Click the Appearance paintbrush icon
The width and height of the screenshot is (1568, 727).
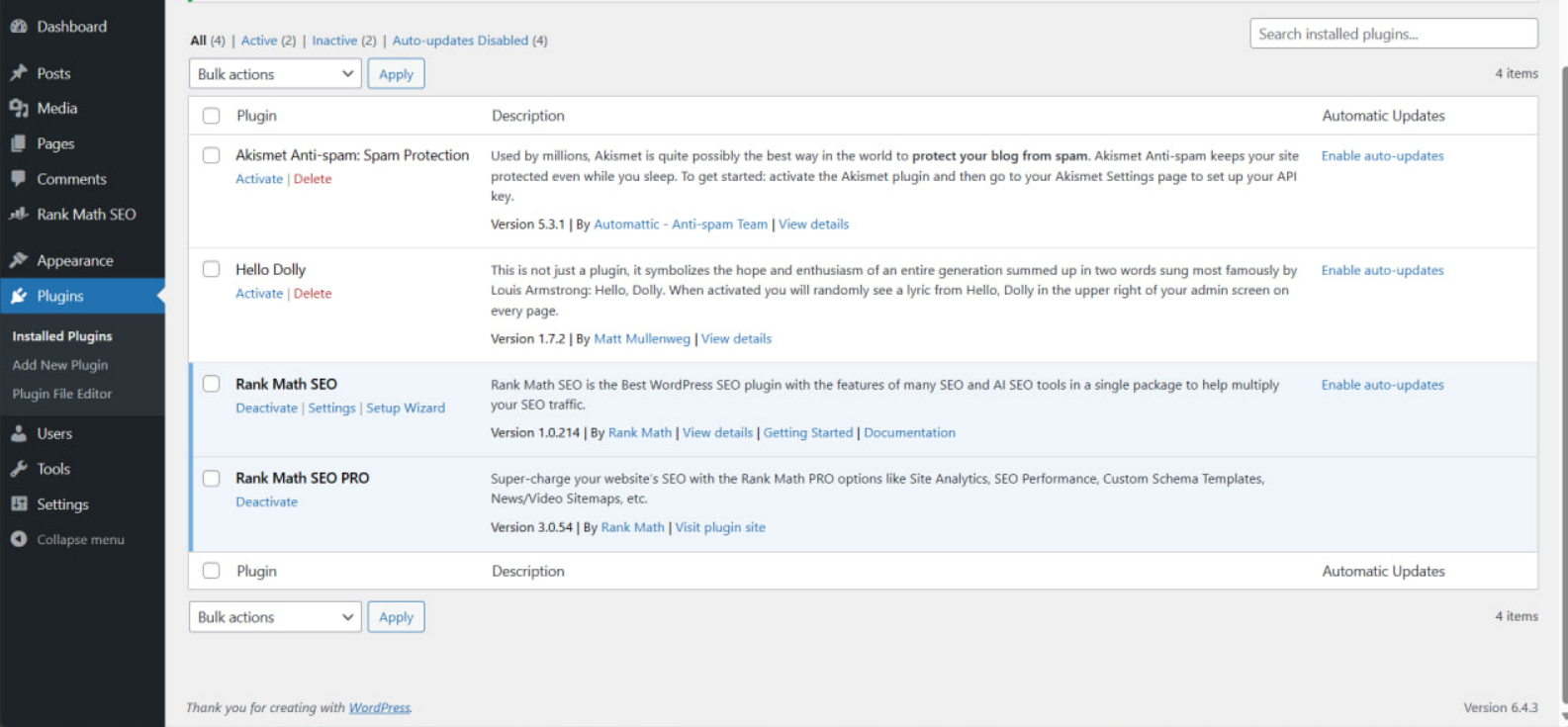(x=18, y=260)
